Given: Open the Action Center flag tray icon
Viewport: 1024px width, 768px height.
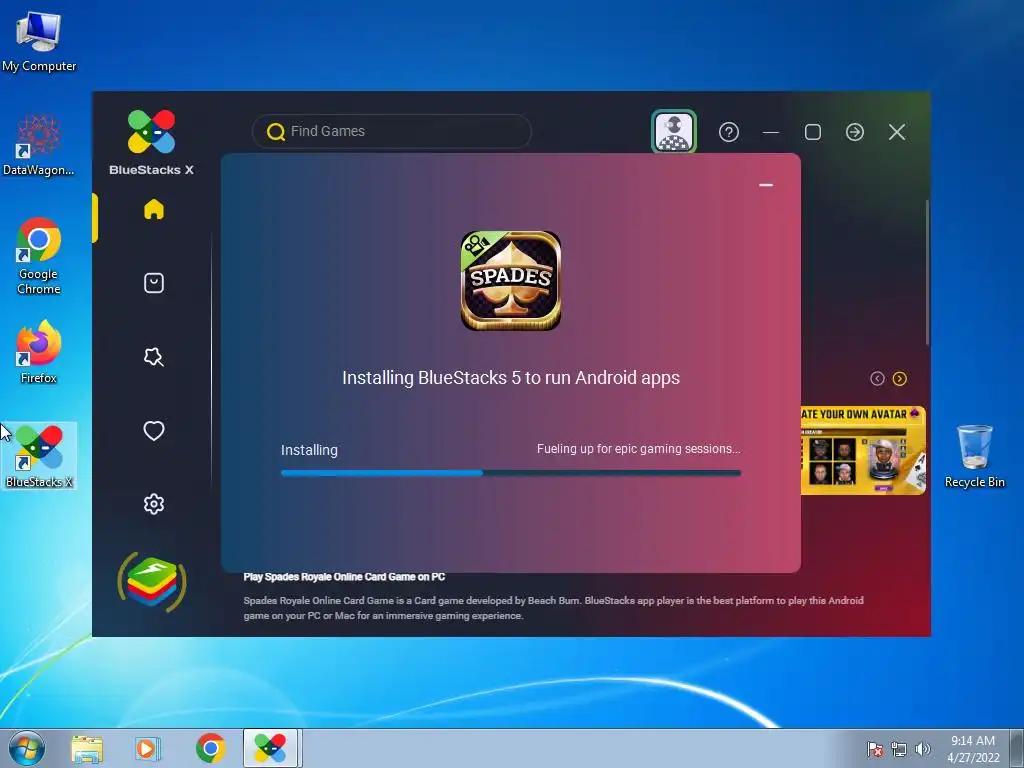Looking at the screenshot, I should 874,749.
